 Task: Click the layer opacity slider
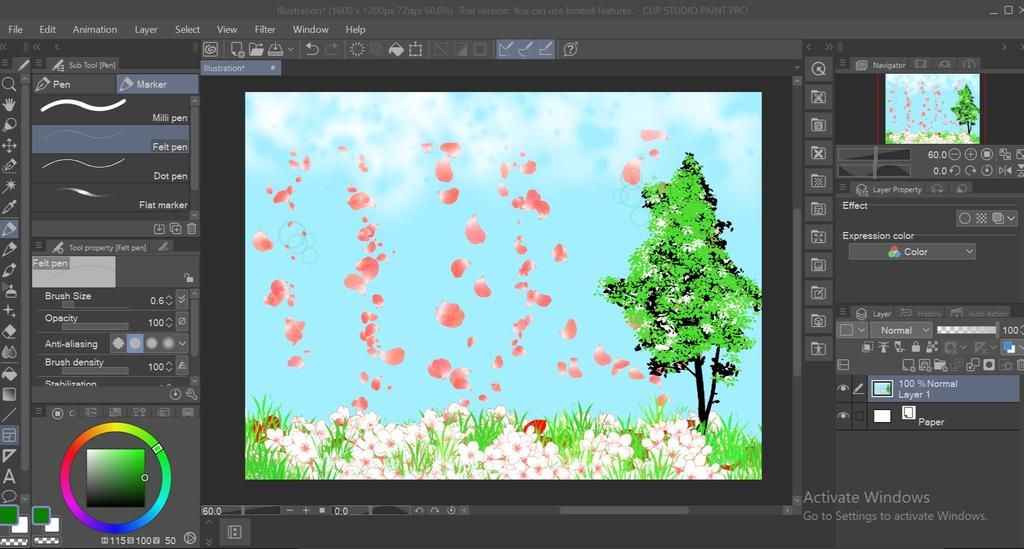coord(967,330)
